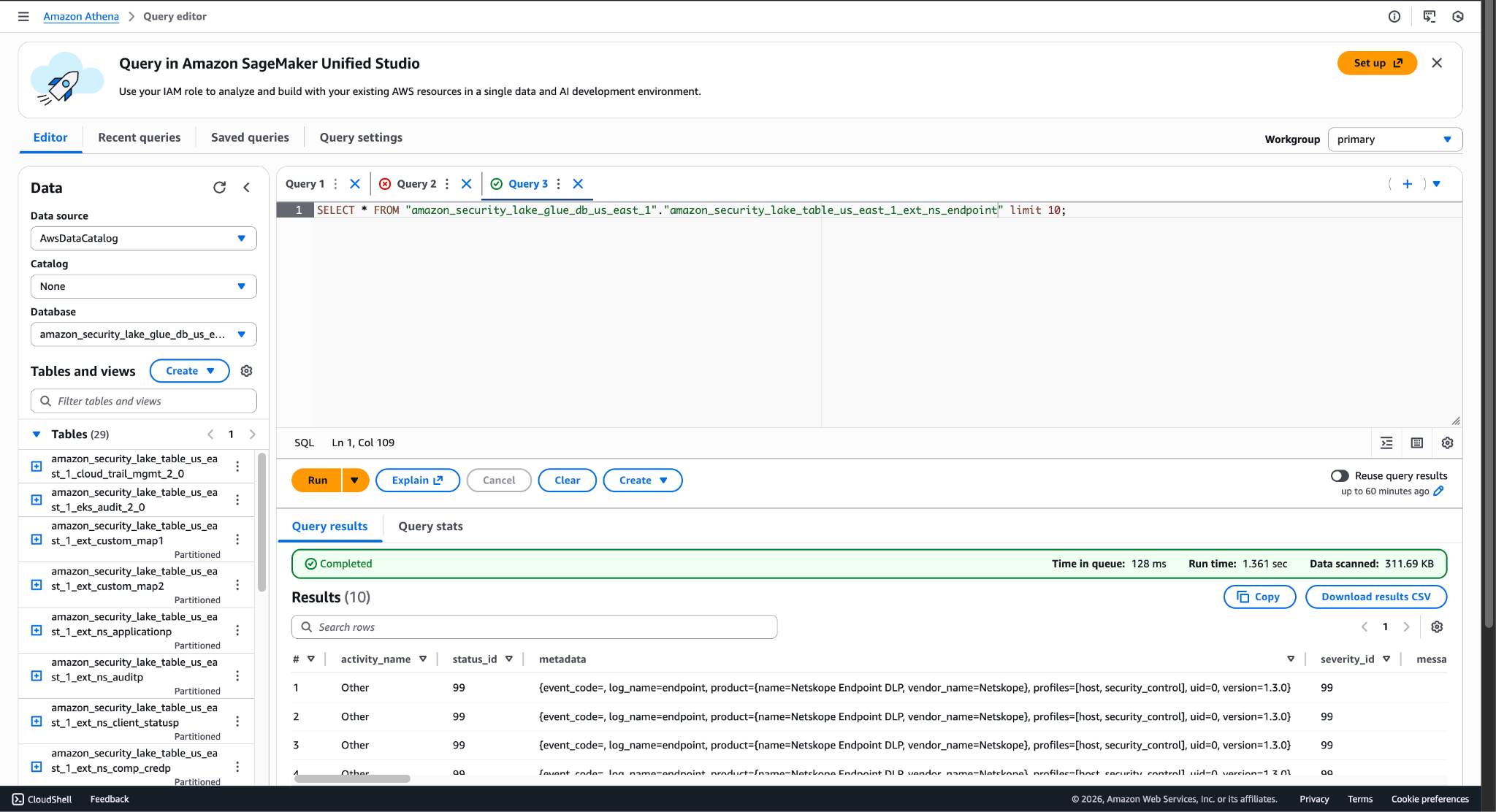The width and height of the screenshot is (1496, 812).
Task: Open Query 1 tab options menu
Action: (335, 184)
